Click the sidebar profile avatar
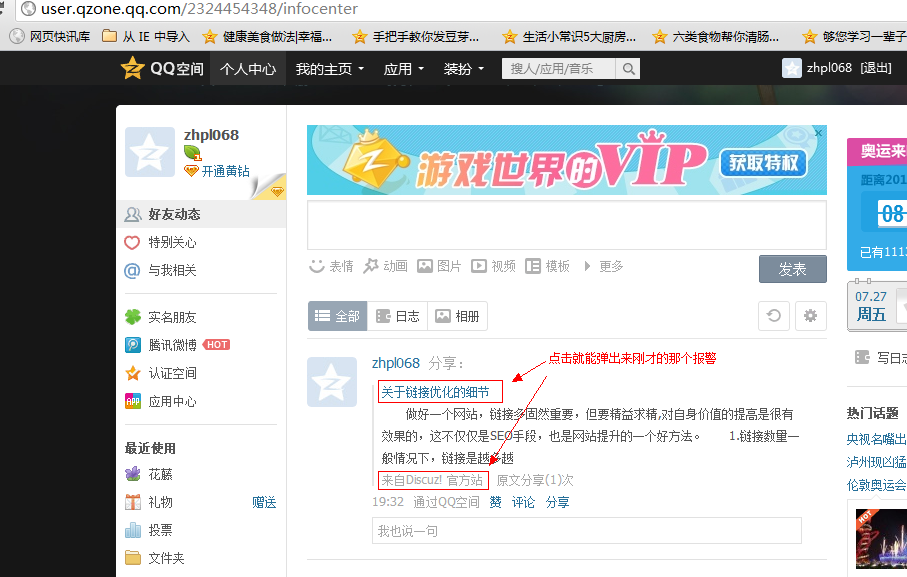 [150, 152]
